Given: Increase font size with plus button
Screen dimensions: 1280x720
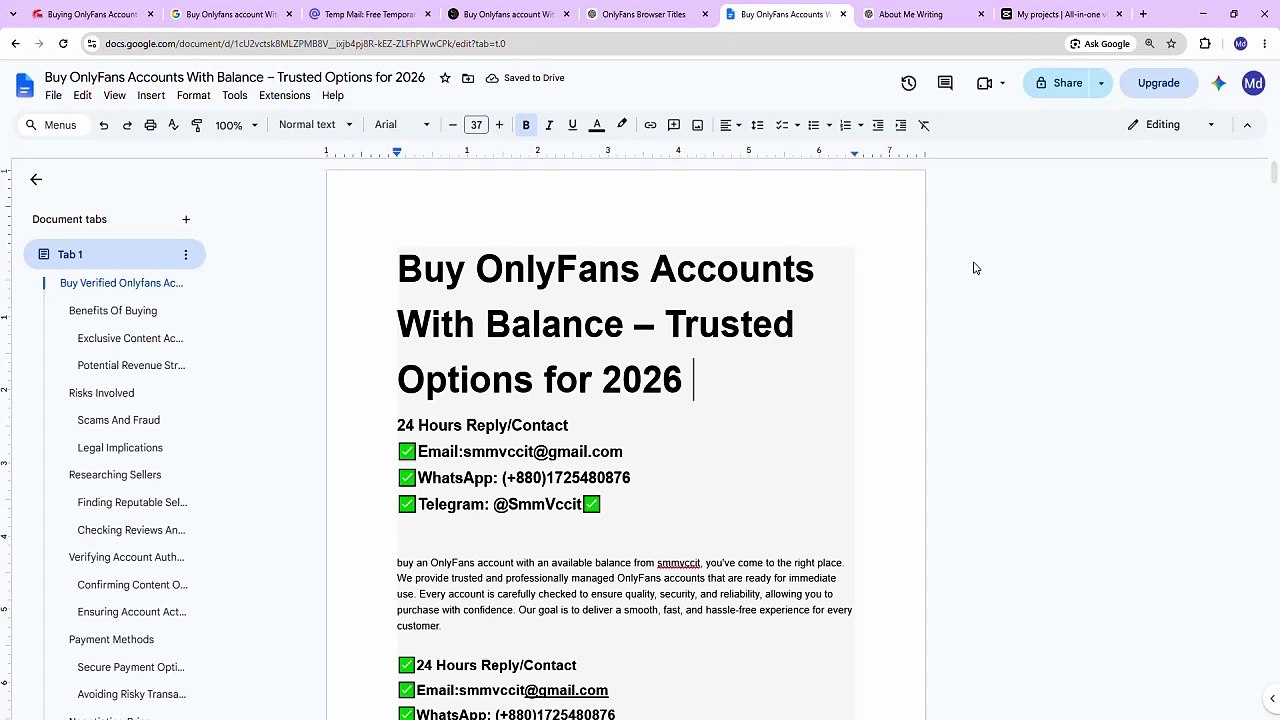Looking at the screenshot, I should point(499,125).
